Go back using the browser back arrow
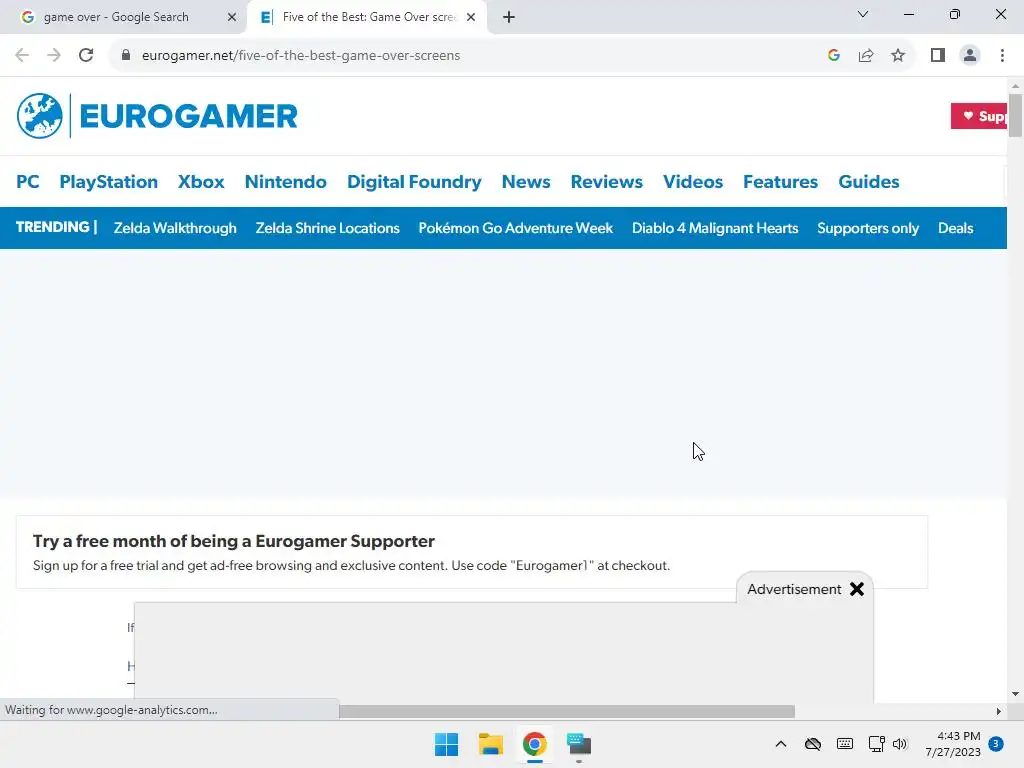Image resolution: width=1024 pixels, height=768 pixels. click(22, 56)
